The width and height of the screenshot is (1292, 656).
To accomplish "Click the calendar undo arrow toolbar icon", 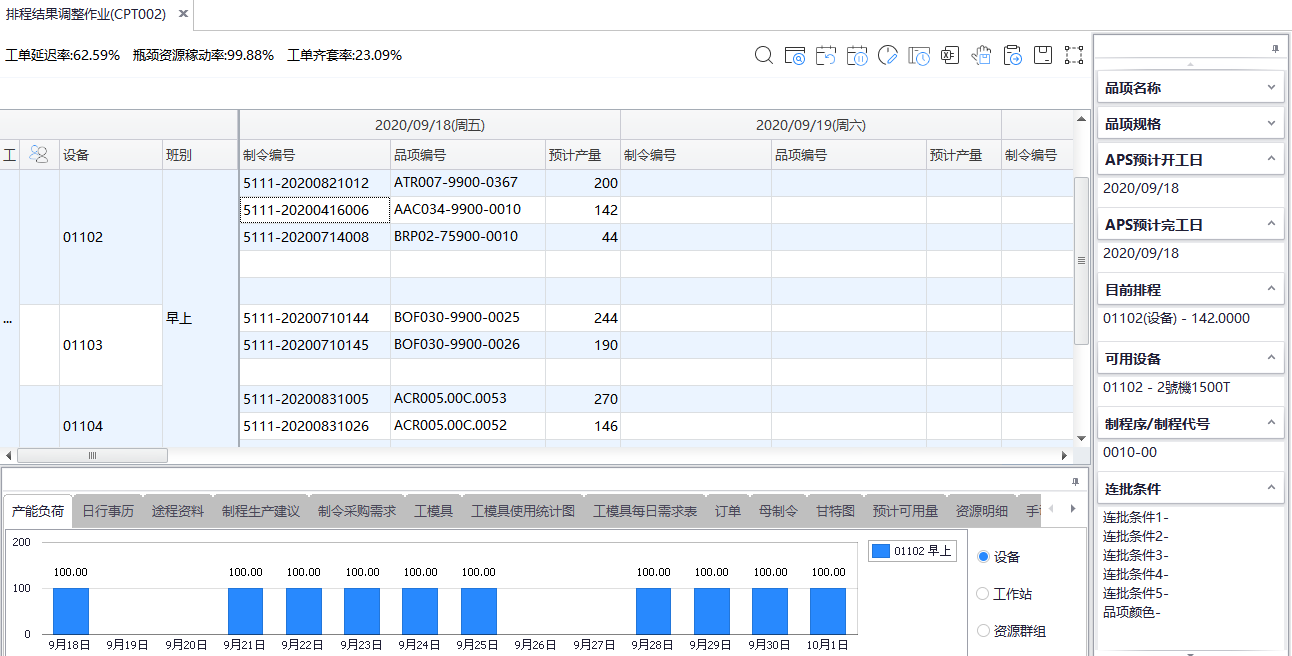I will 826,56.
